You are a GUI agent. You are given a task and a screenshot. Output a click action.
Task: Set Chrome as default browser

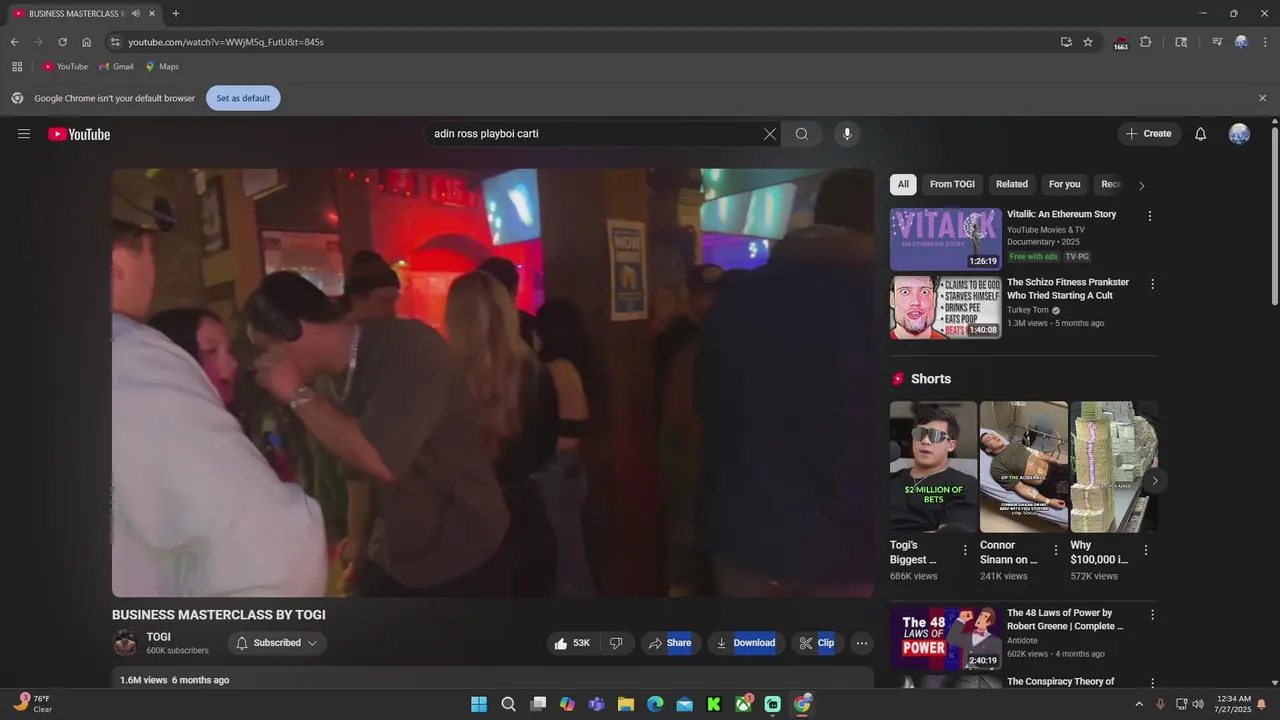243,98
